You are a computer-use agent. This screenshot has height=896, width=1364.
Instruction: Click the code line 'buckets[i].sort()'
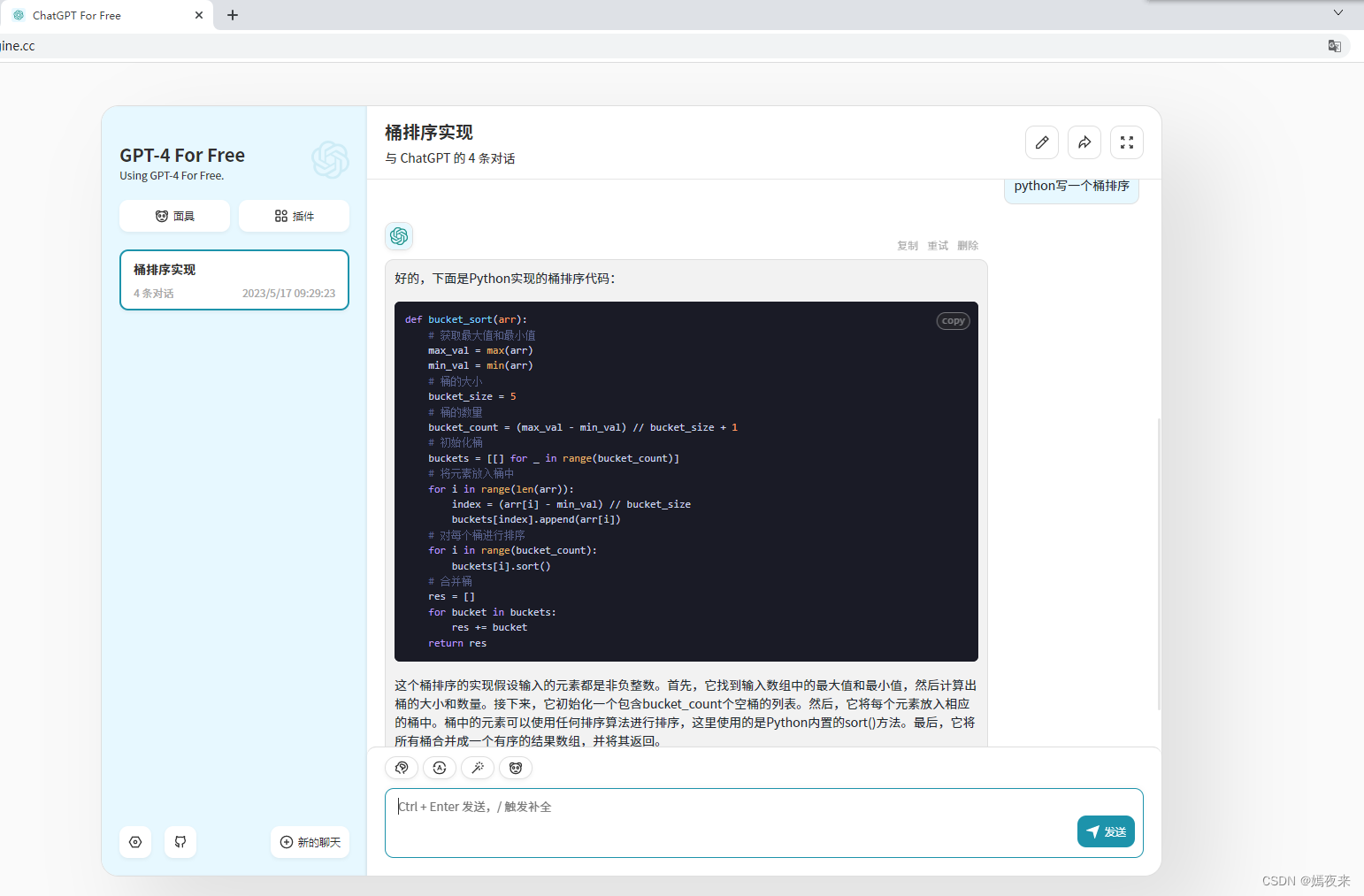pos(501,566)
